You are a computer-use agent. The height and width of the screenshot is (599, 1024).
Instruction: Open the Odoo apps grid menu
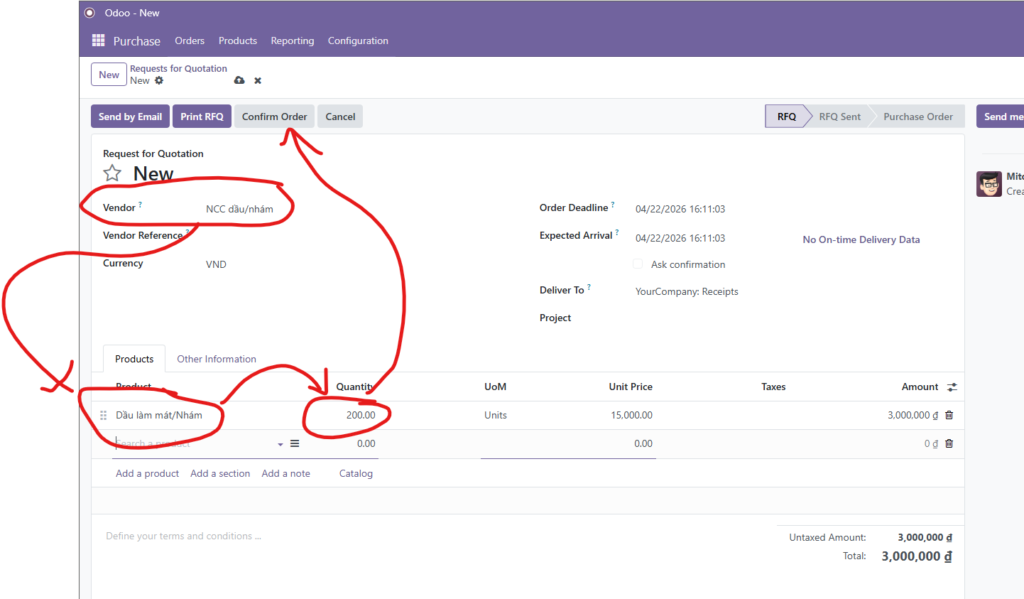pyautogui.click(x=98, y=41)
